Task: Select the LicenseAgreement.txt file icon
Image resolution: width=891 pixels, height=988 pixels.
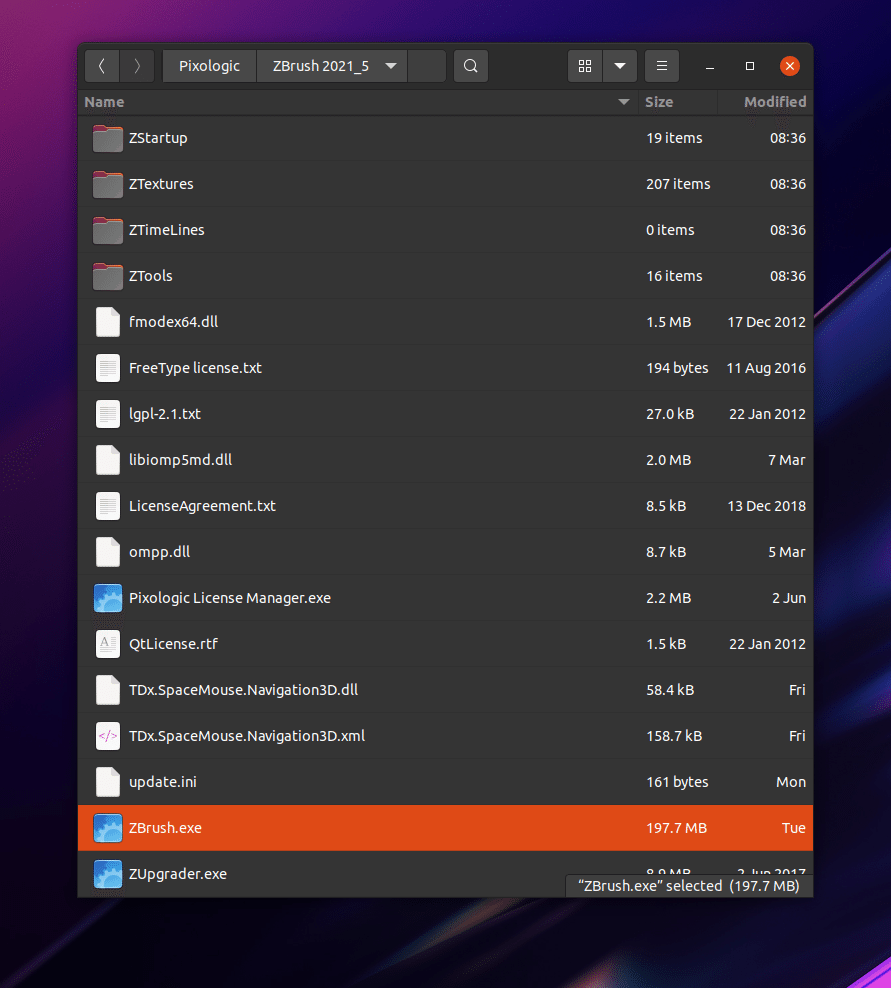Action: click(108, 506)
